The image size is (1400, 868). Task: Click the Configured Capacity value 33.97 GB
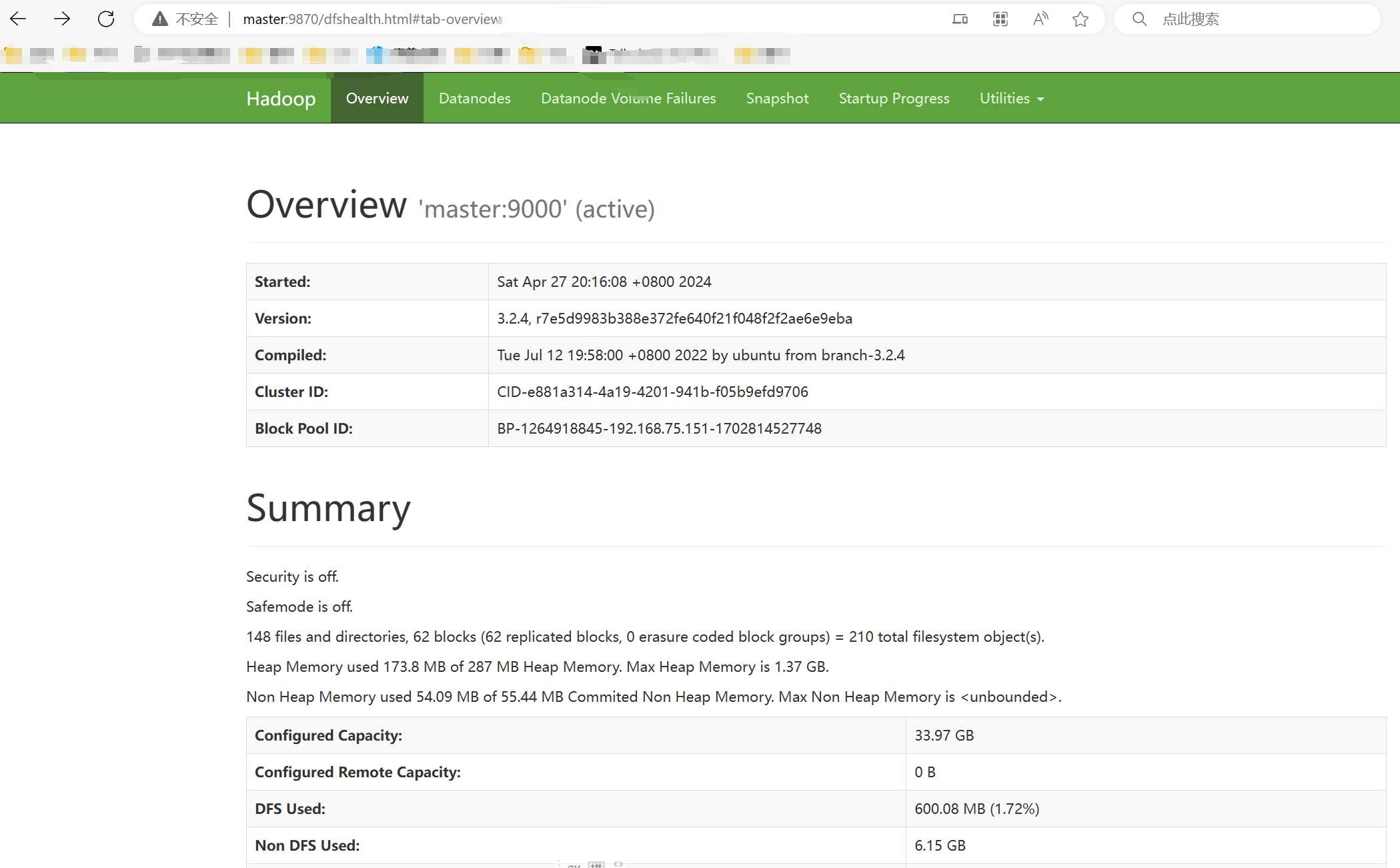(944, 735)
